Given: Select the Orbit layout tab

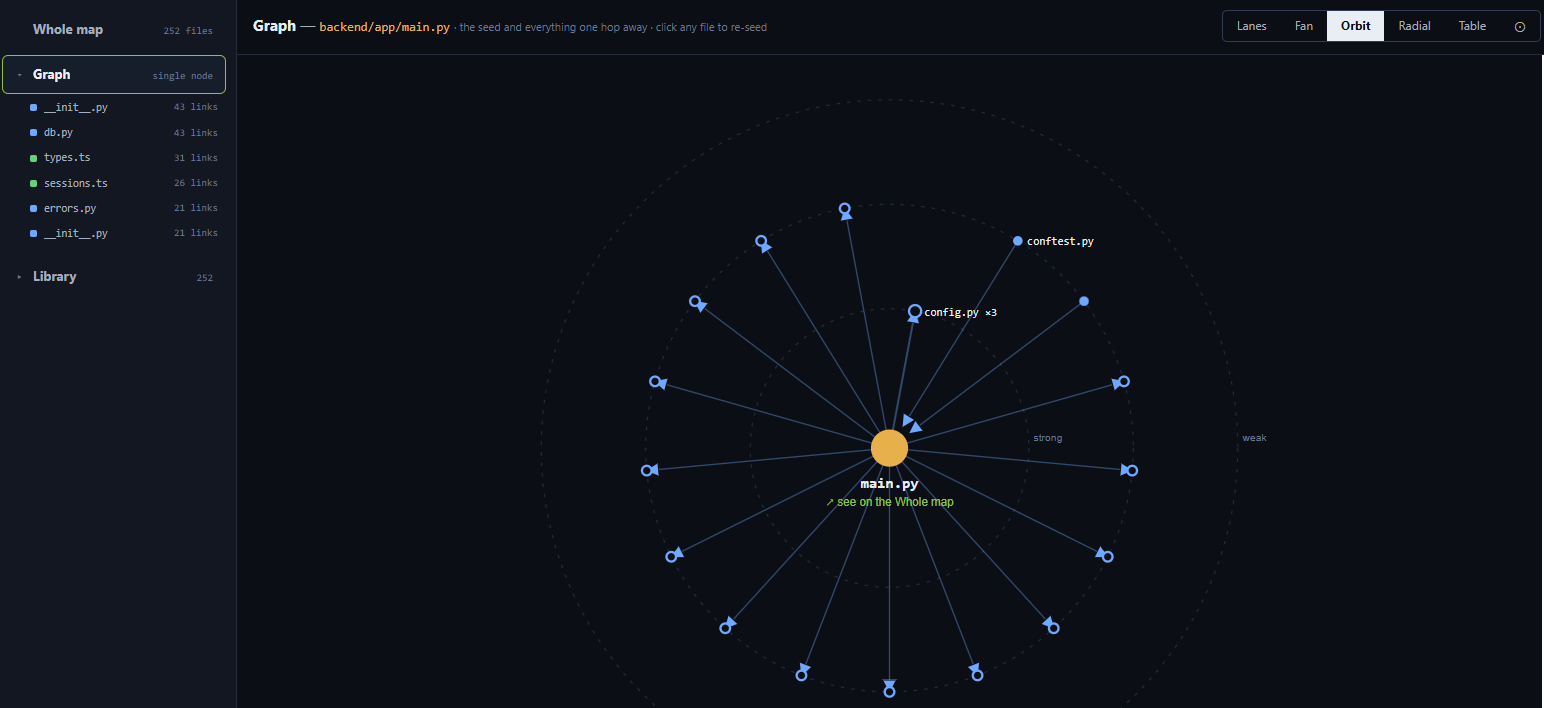Looking at the screenshot, I should click(x=1355, y=26).
